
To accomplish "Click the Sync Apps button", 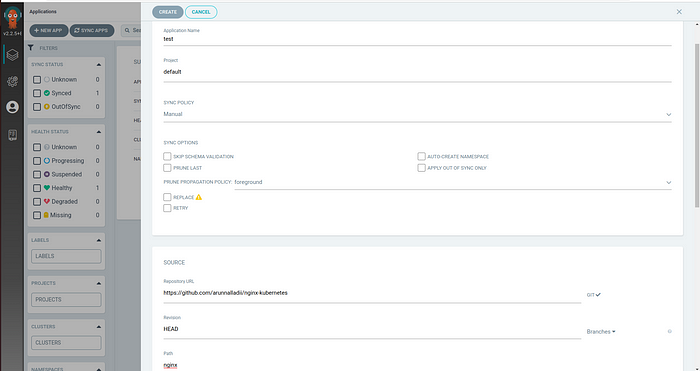I will click(x=92, y=30).
